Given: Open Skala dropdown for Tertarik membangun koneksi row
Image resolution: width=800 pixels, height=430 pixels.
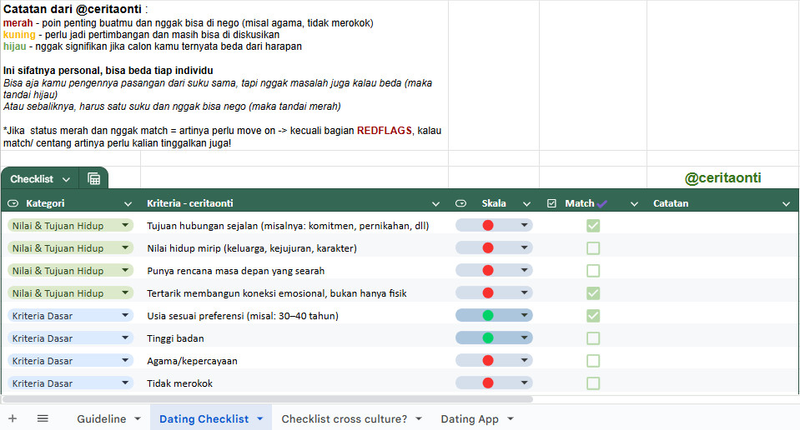Looking at the screenshot, I should pyautogui.click(x=524, y=292).
